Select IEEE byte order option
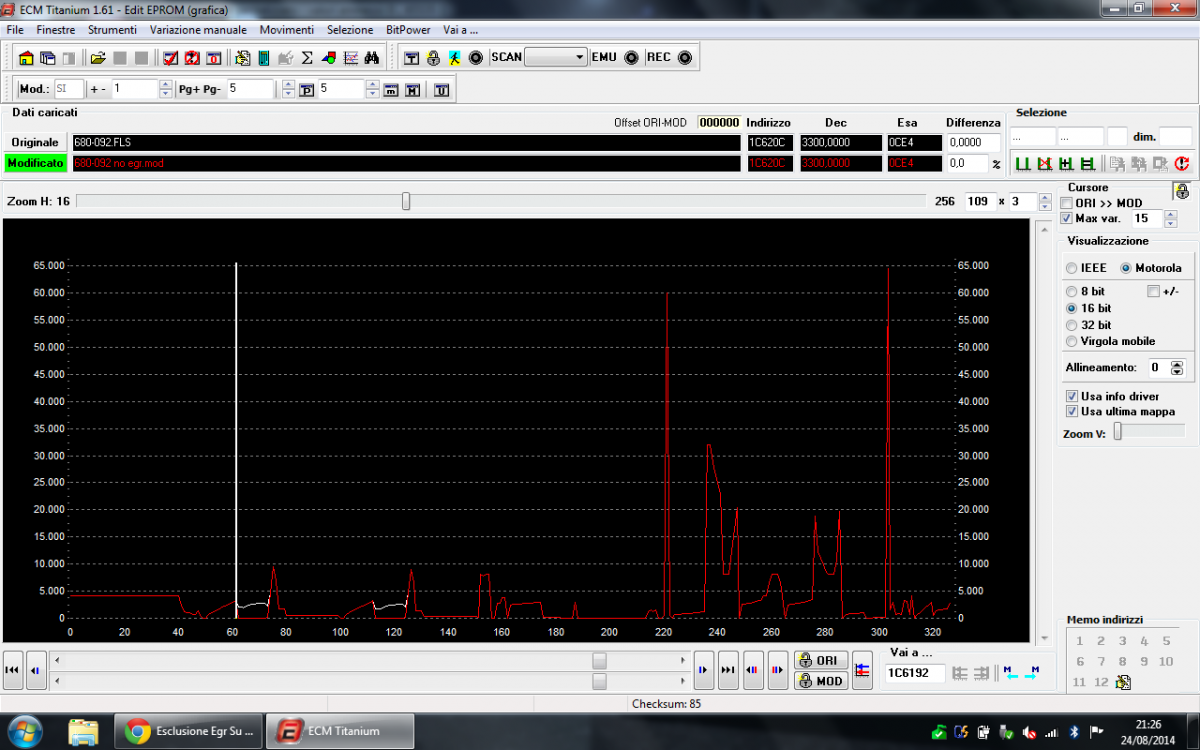Screen dimensions: 1200x750 1072,268
